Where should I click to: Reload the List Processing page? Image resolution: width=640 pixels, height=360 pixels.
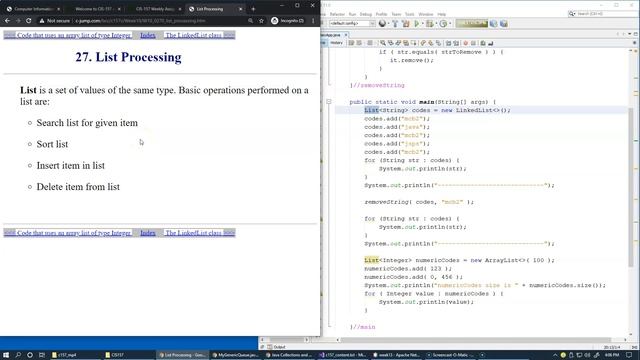tap(29, 21)
